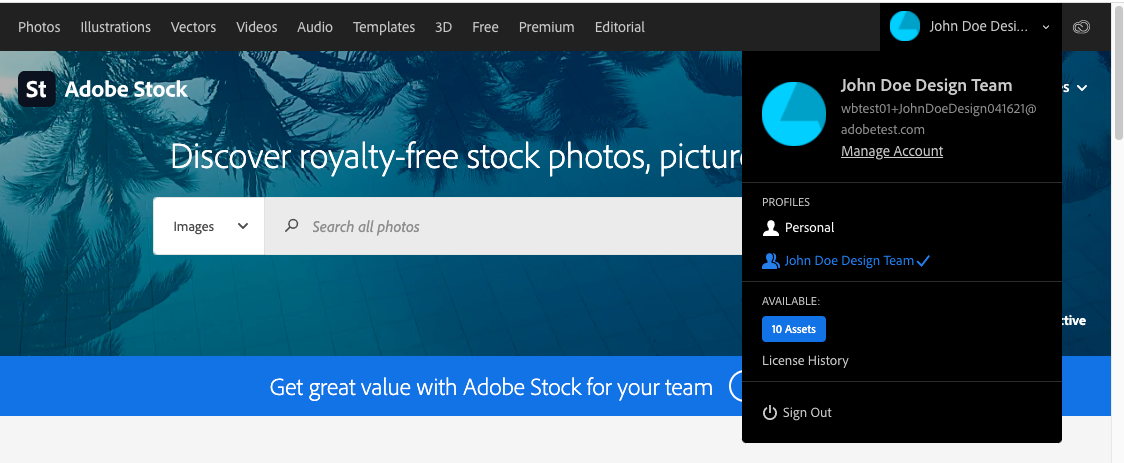Click the Sign Out power icon
Screen dimensions: 1124x463
pos(770,412)
